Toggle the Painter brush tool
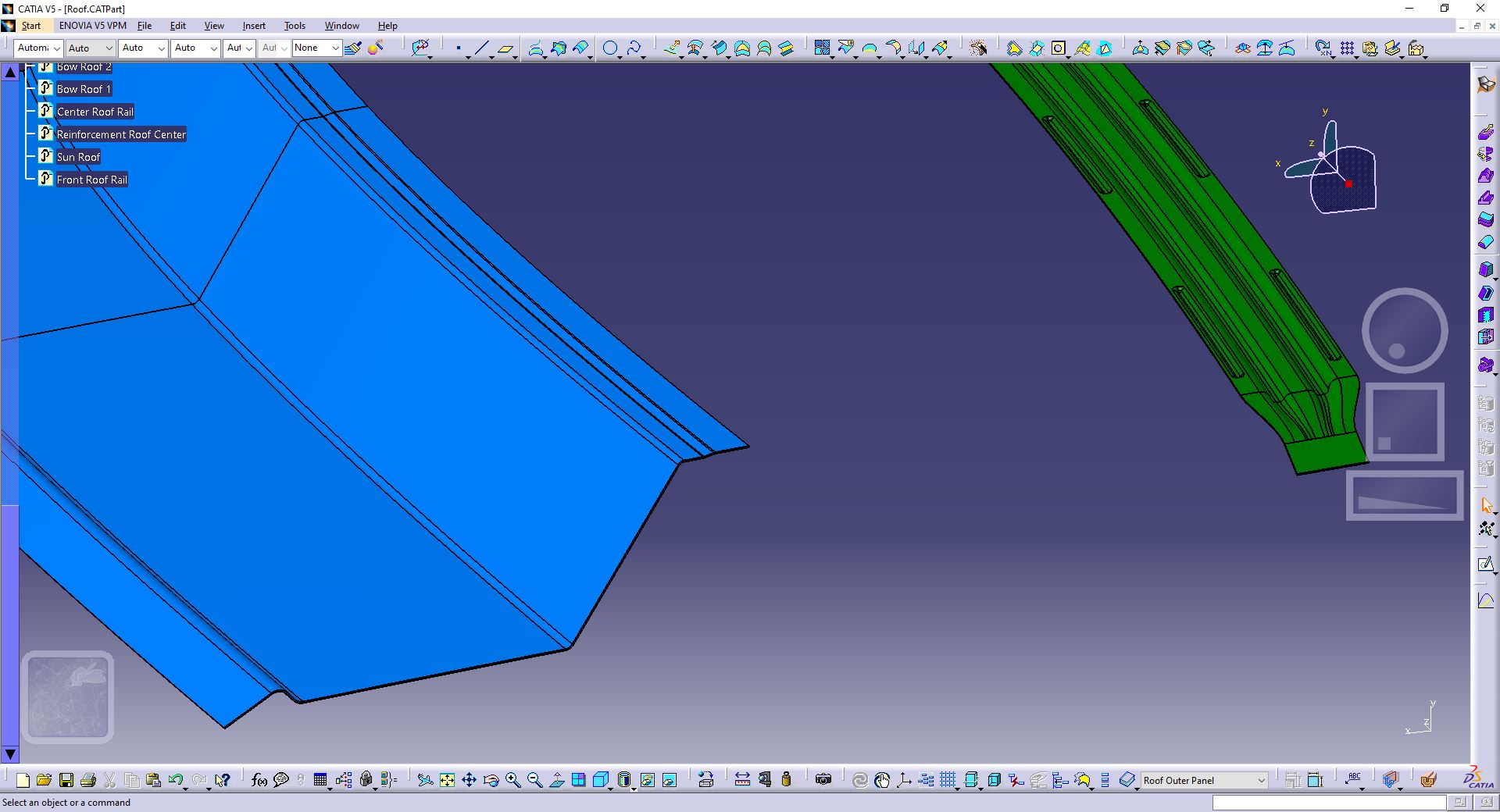Screen dimensions: 1500x812 pyautogui.click(x=353, y=48)
